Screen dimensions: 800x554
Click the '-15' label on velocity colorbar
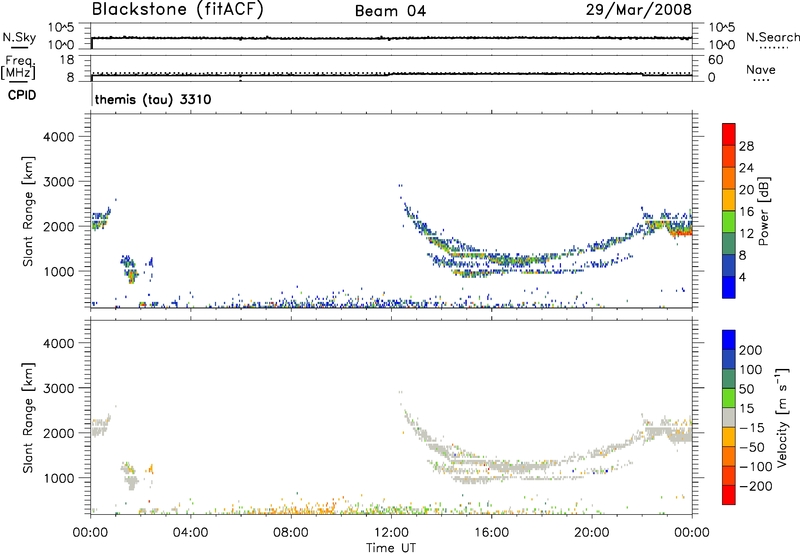(x=752, y=428)
